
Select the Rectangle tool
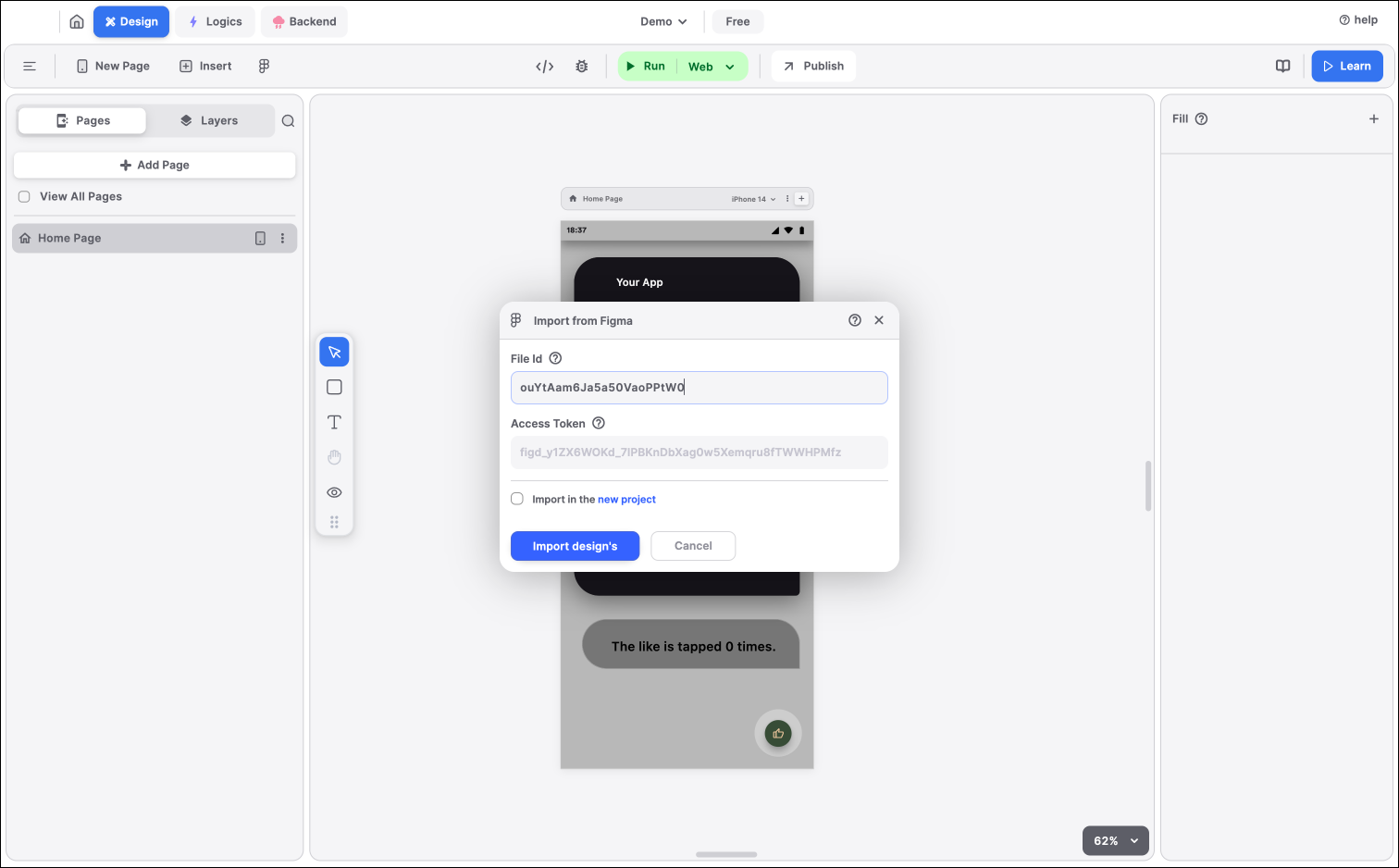[x=334, y=387]
